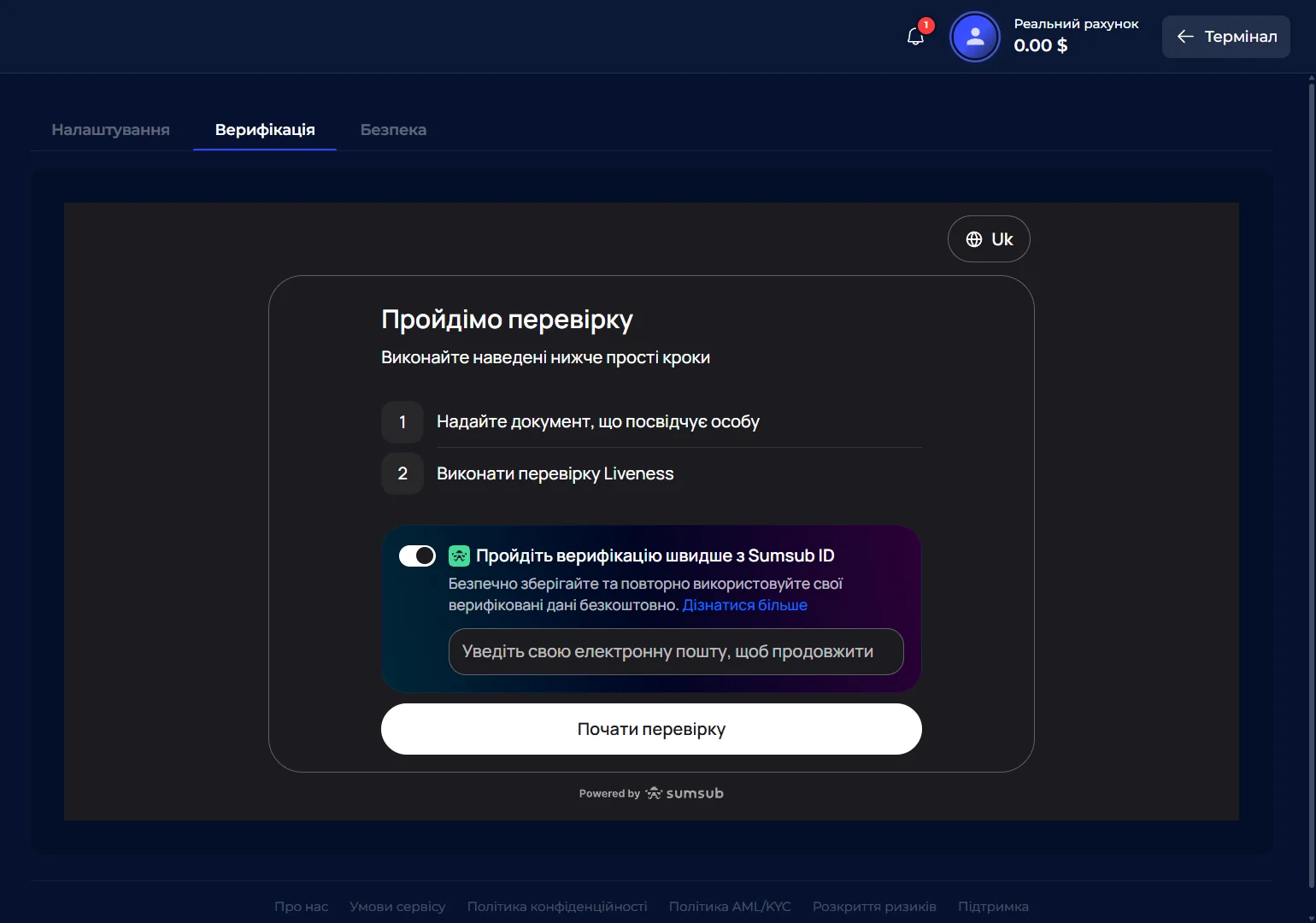Open the Uk language selector
Image resolution: width=1316 pixels, height=923 pixels.
tap(989, 239)
